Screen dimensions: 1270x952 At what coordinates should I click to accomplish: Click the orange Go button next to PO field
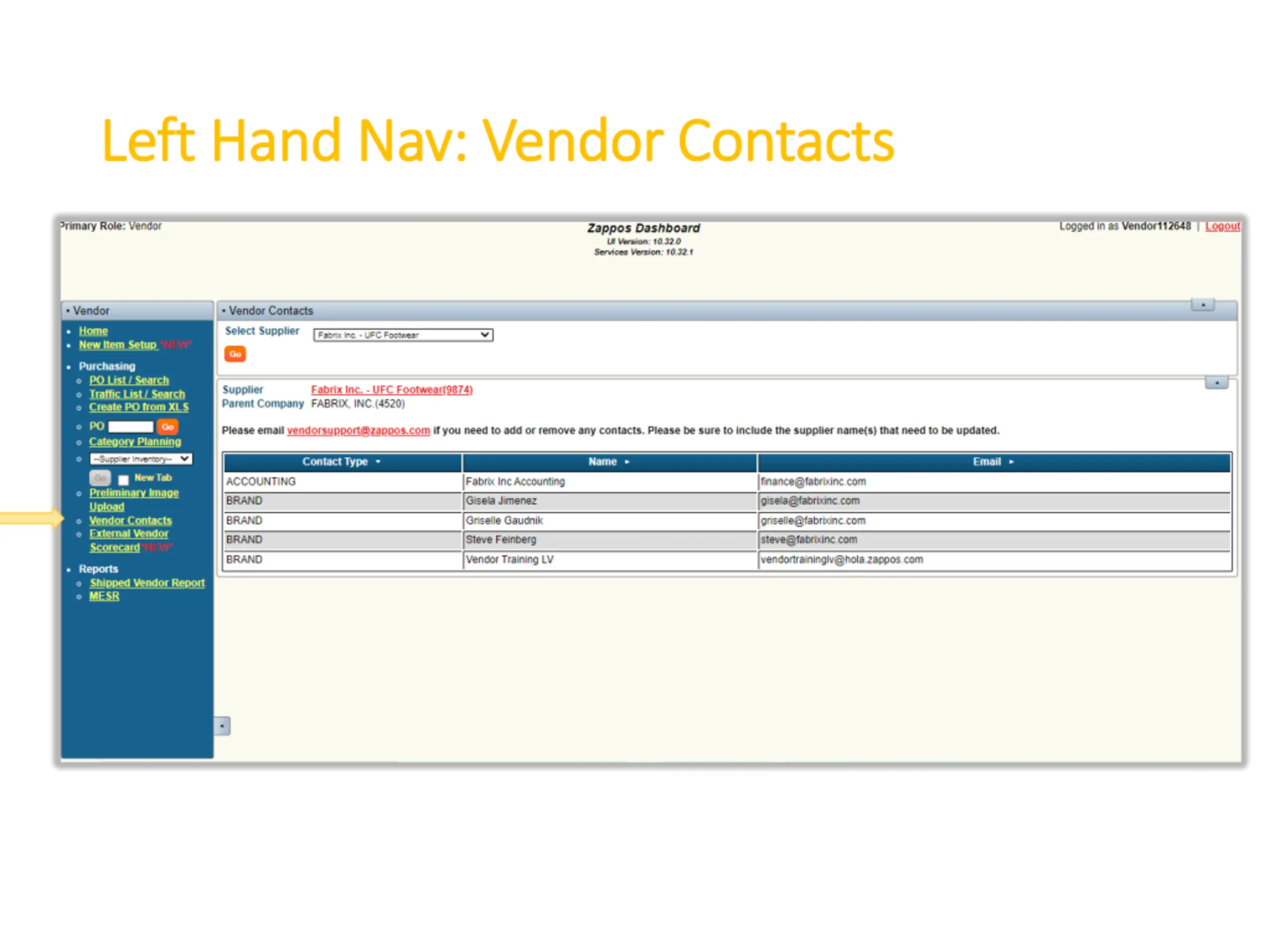tap(167, 426)
